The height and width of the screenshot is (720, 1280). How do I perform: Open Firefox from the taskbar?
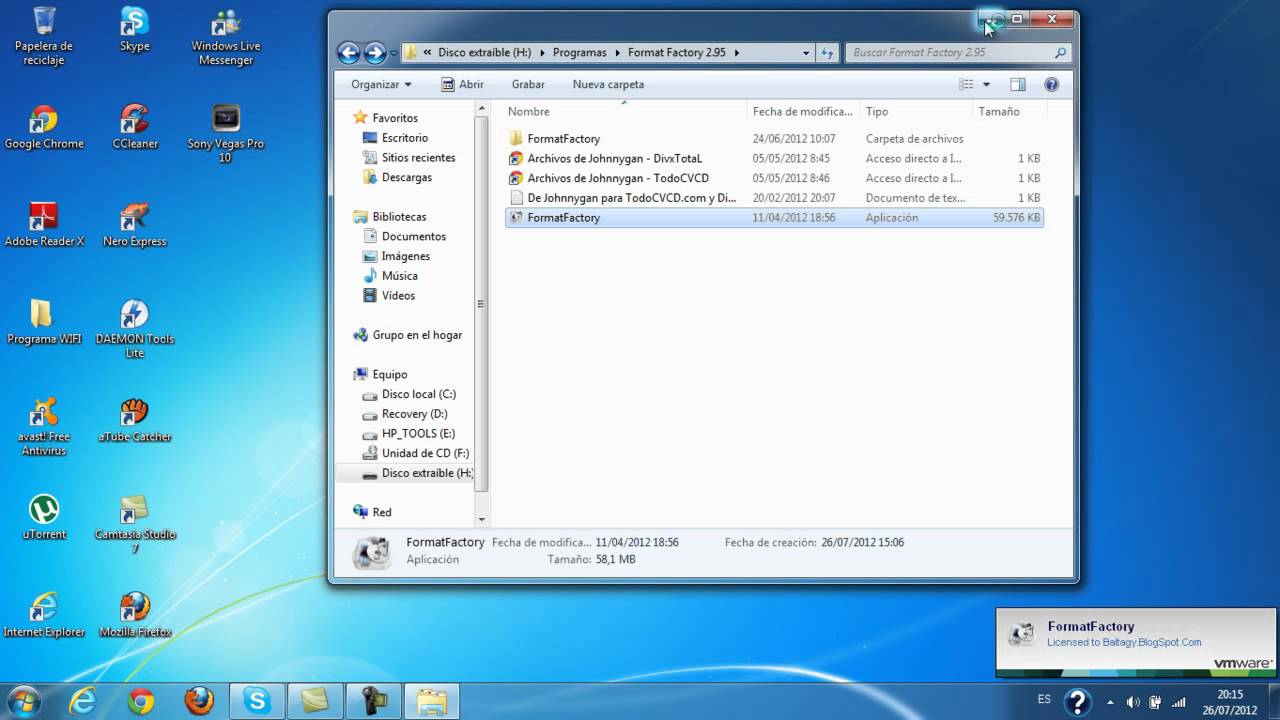[x=199, y=701]
